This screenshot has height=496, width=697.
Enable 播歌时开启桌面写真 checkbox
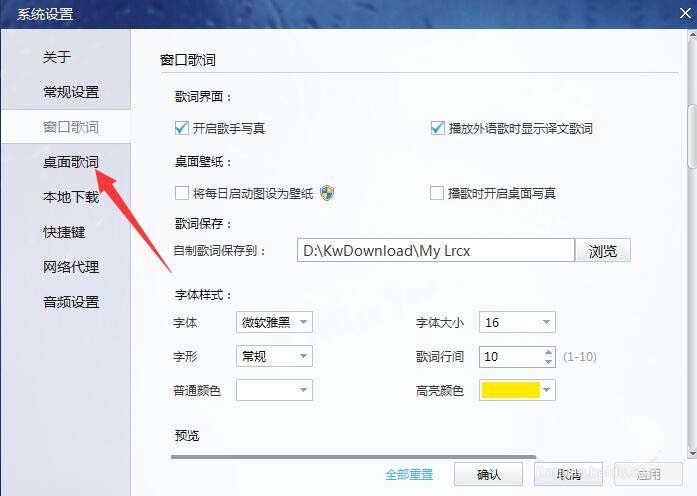pyautogui.click(x=437, y=193)
